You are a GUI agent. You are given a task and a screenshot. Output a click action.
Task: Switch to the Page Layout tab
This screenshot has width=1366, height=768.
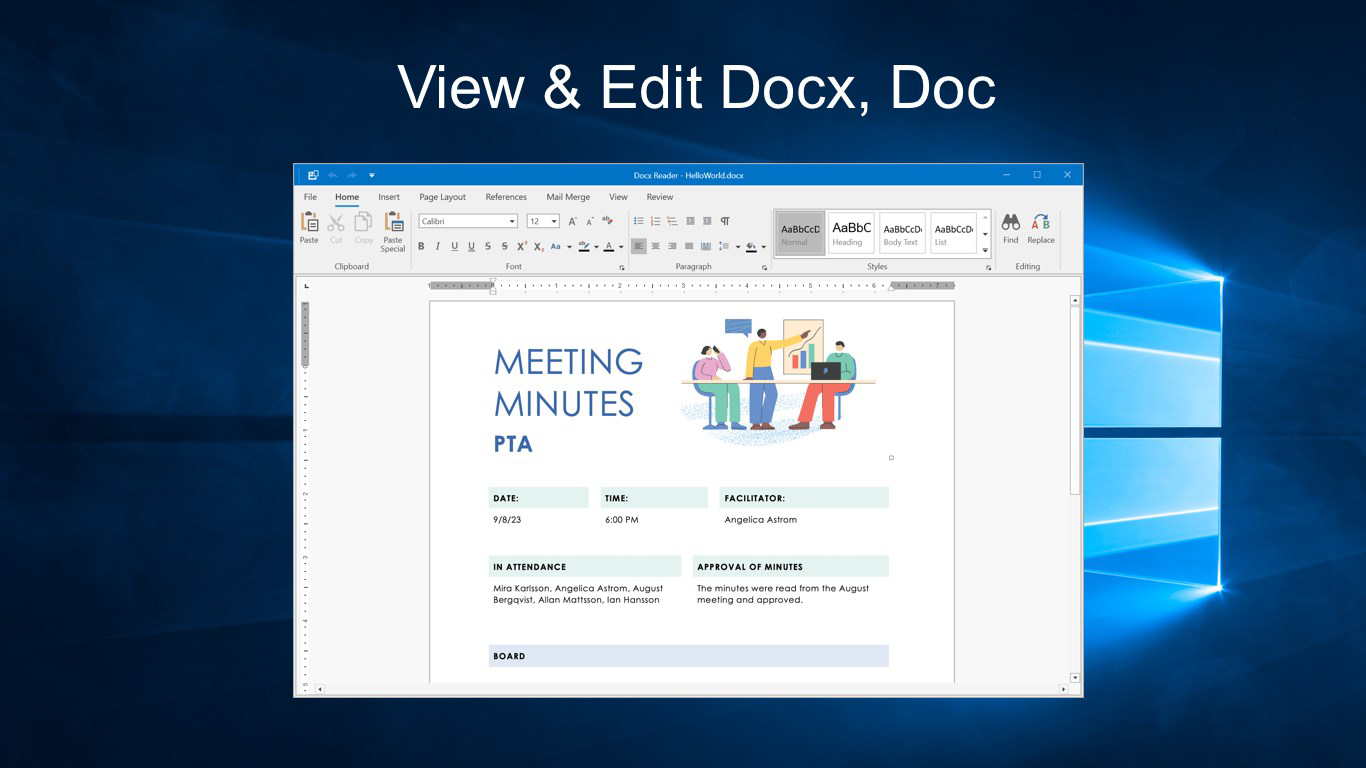(442, 197)
